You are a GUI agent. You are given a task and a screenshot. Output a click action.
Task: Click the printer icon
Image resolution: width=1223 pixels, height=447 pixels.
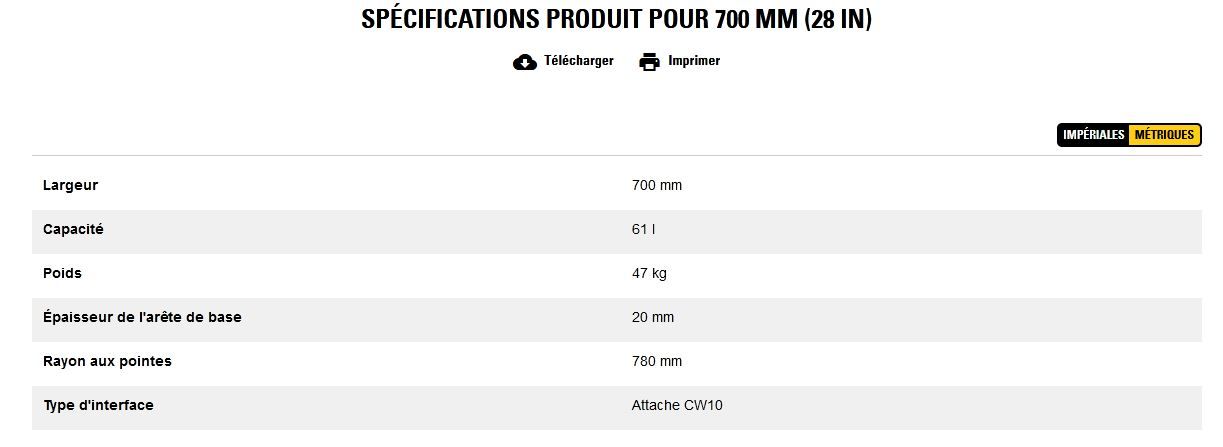(x=650, y=62)
